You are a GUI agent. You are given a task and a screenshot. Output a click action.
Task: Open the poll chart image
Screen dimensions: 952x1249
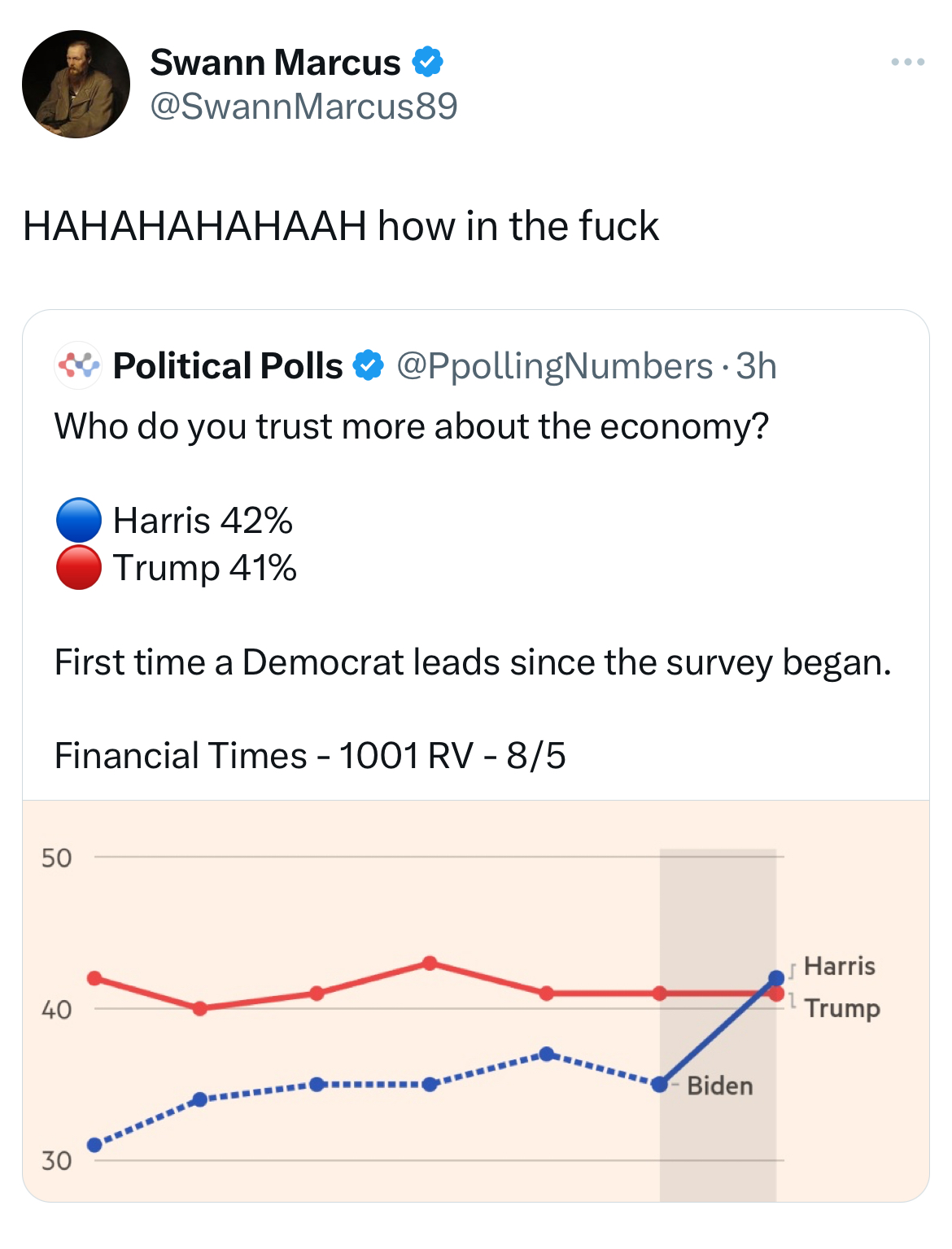tap(476, 1001)
